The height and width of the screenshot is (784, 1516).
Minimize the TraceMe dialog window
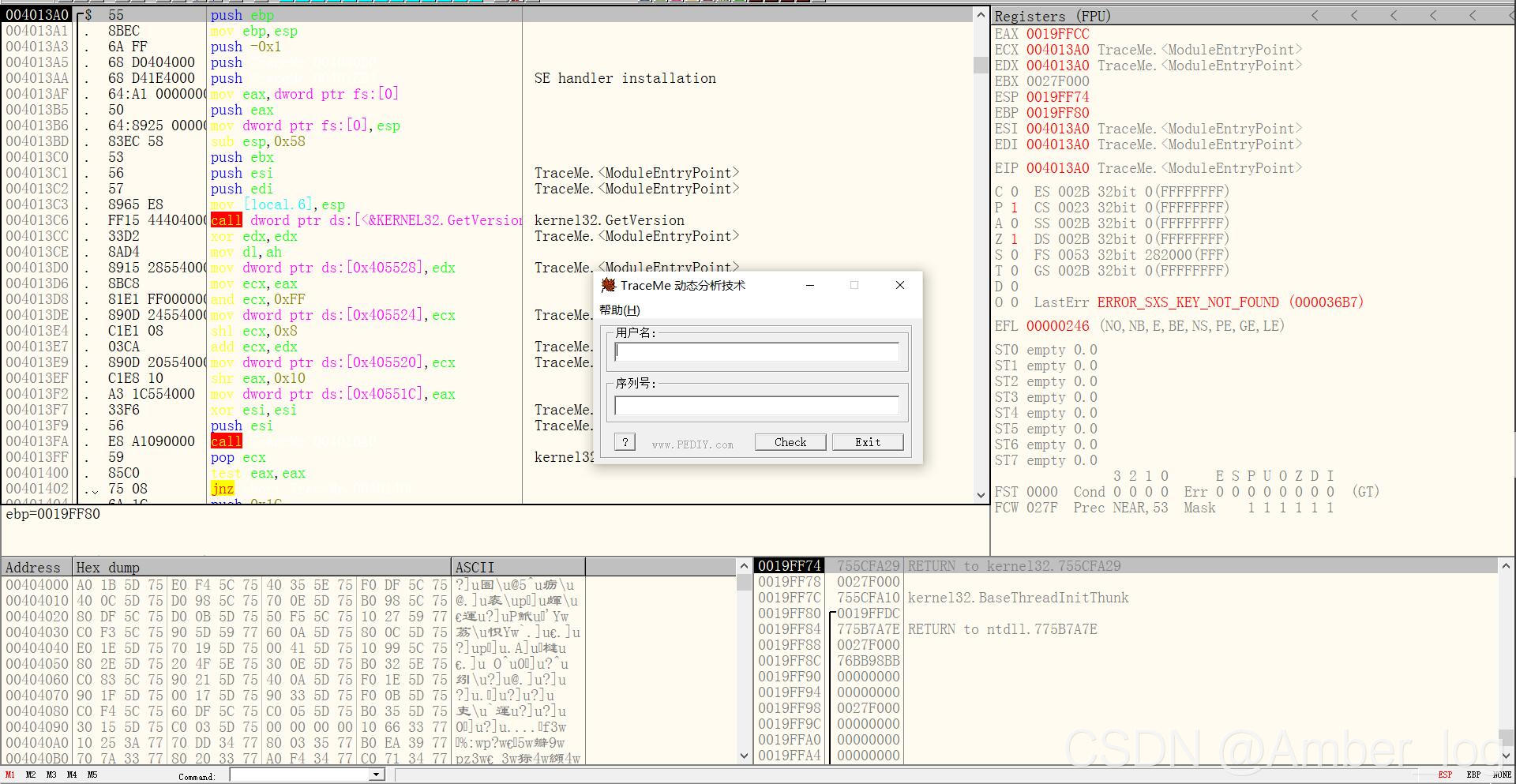(809, 285)
